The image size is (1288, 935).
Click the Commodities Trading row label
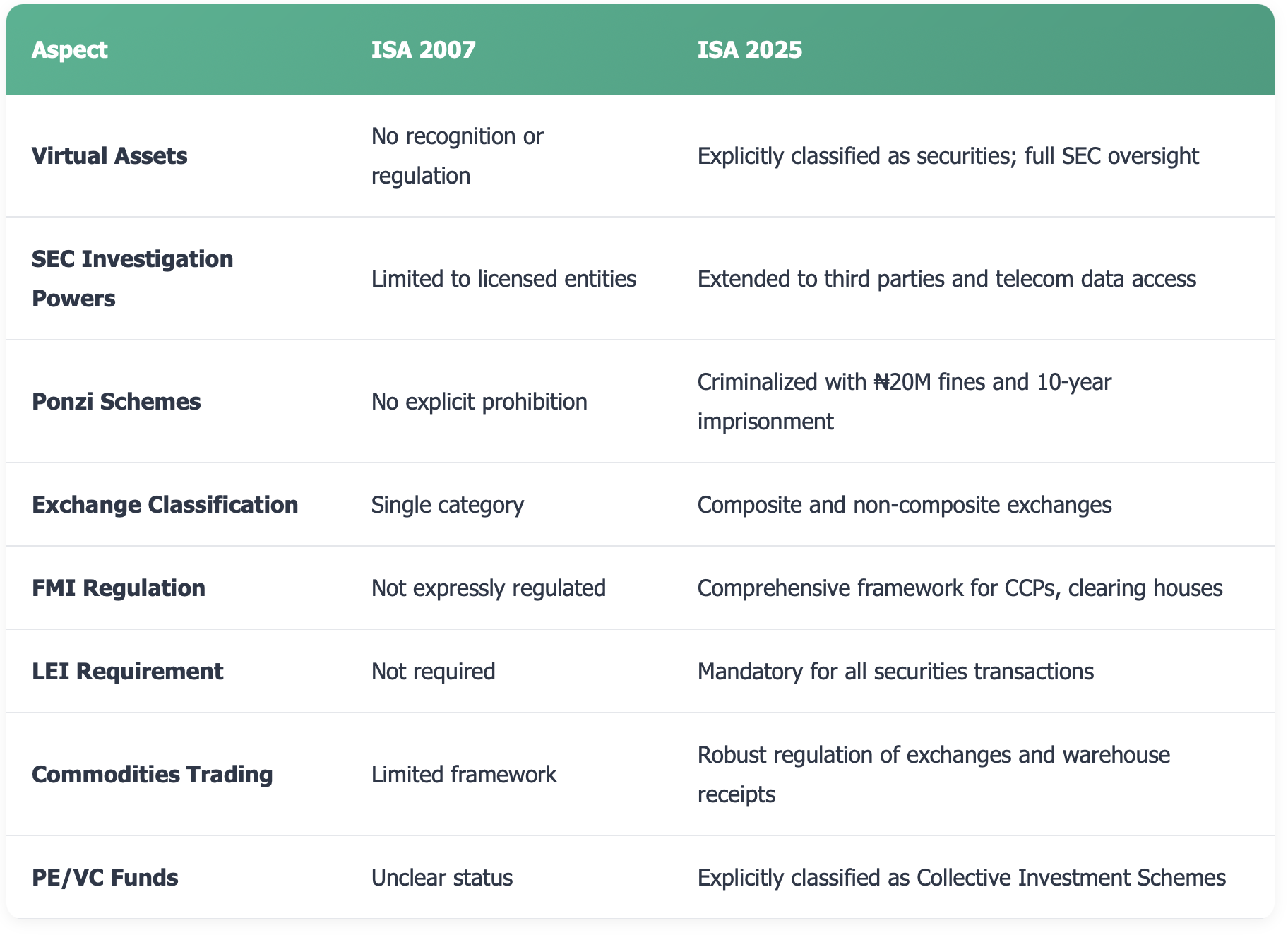click(x=152, y=775)
